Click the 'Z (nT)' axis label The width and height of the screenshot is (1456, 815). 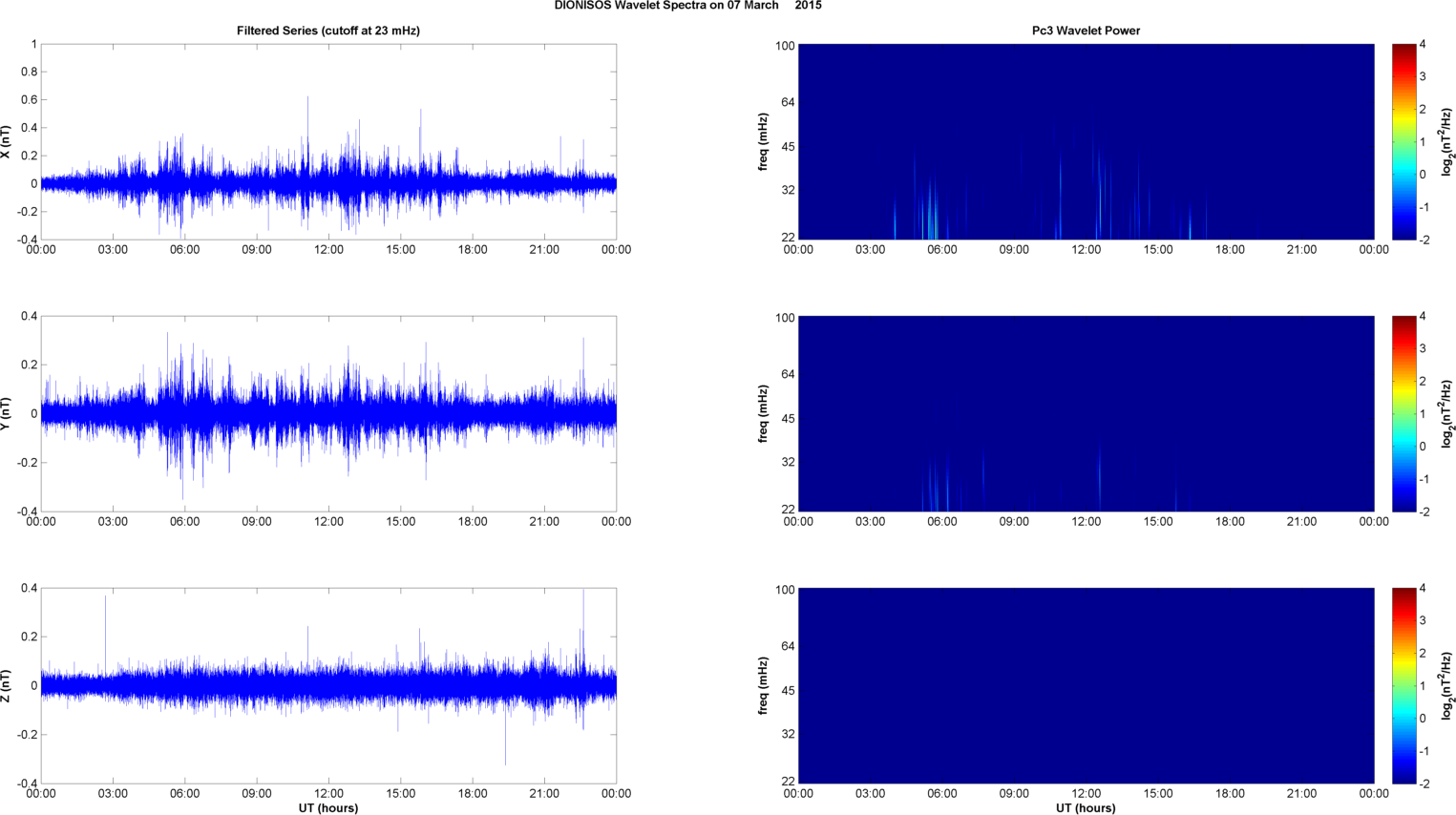tap(7, 686)
